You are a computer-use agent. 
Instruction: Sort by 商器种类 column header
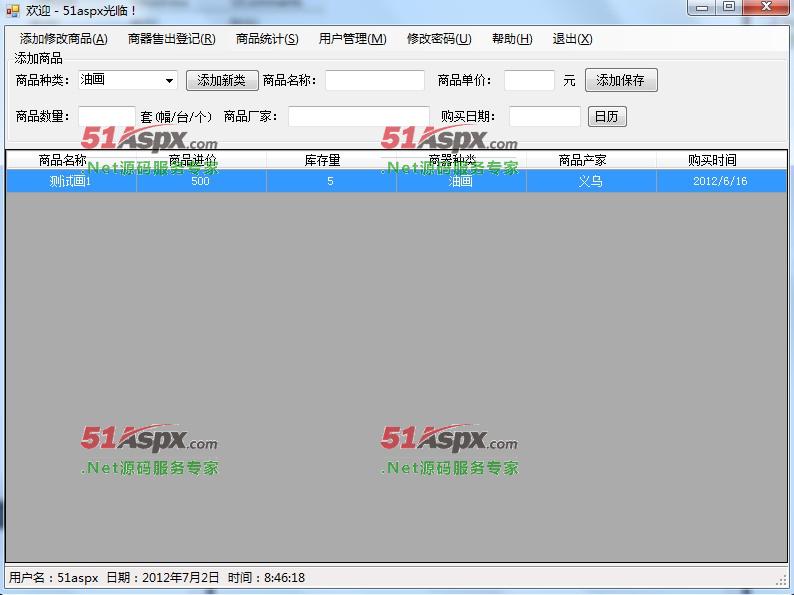coord(461,160)
